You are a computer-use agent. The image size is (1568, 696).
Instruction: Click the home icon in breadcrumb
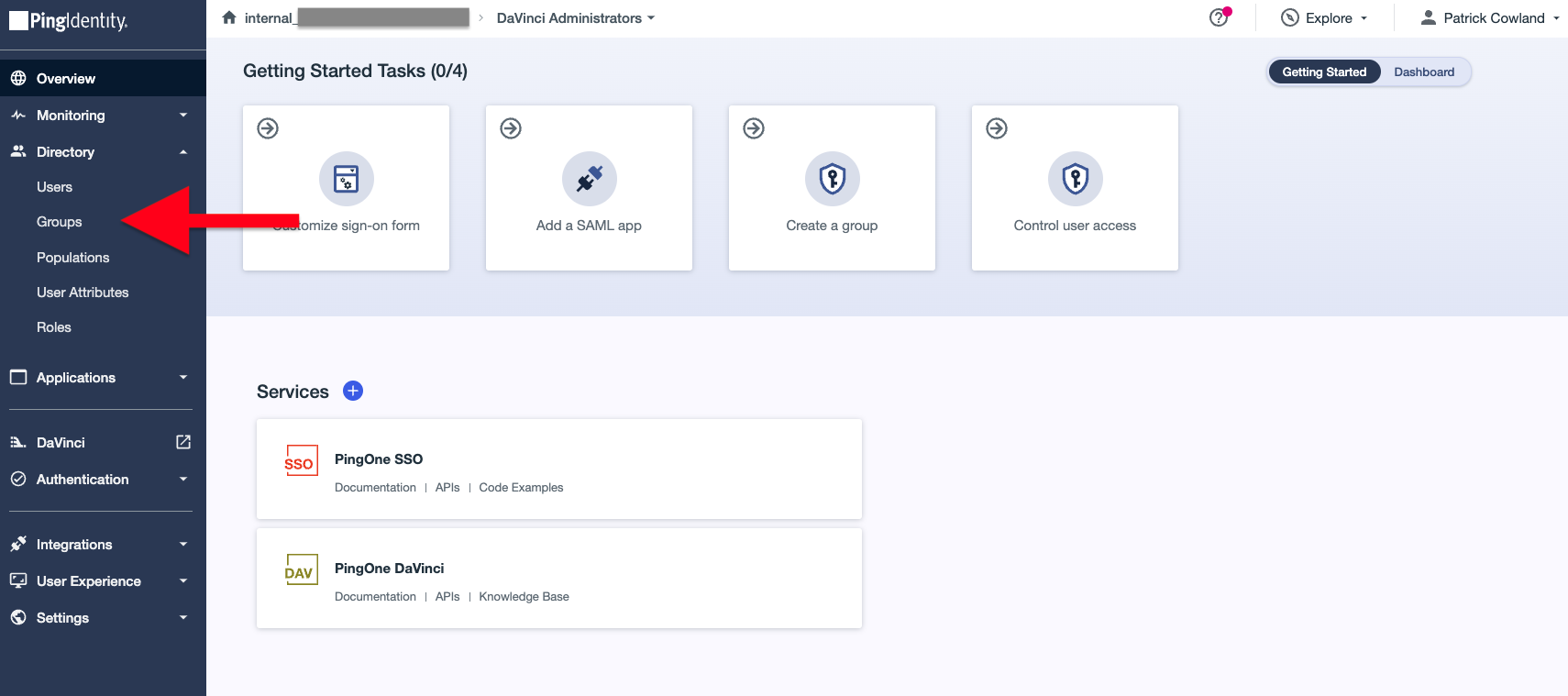click(x=229, y=17)
